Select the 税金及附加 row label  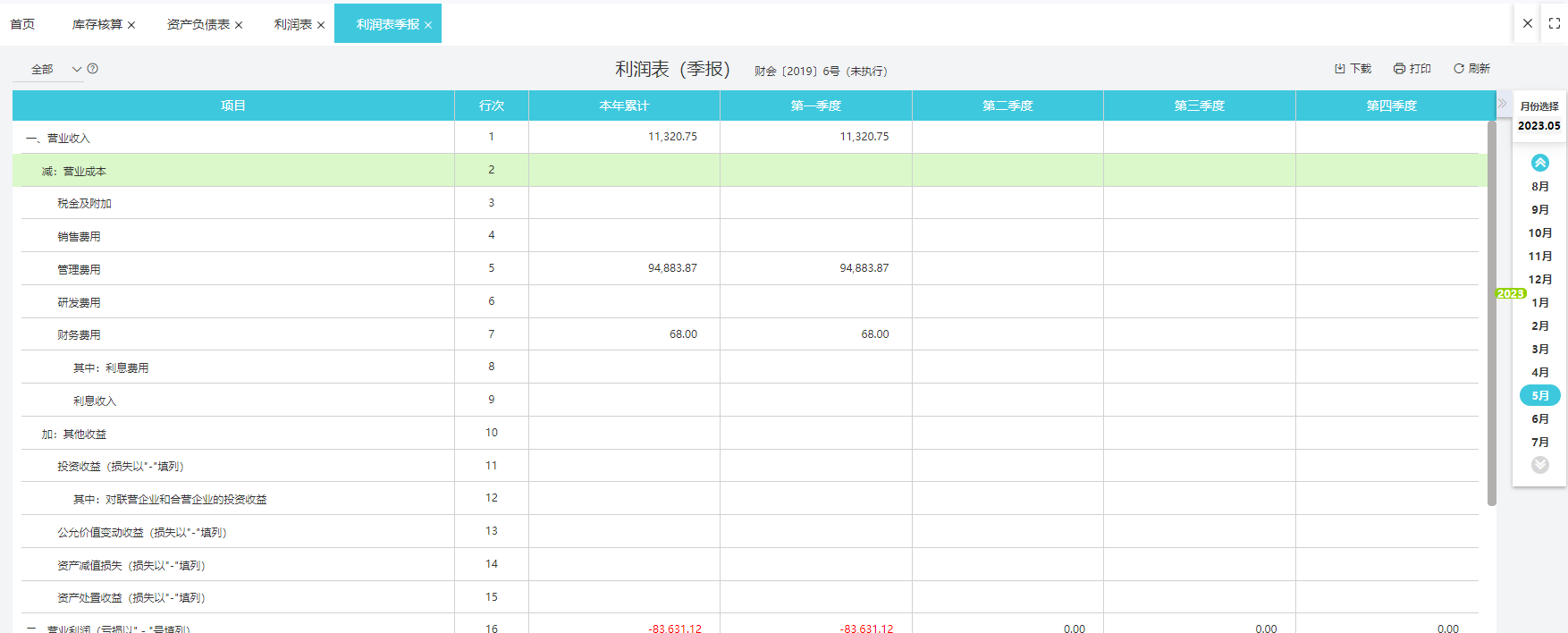coord(84,204)
